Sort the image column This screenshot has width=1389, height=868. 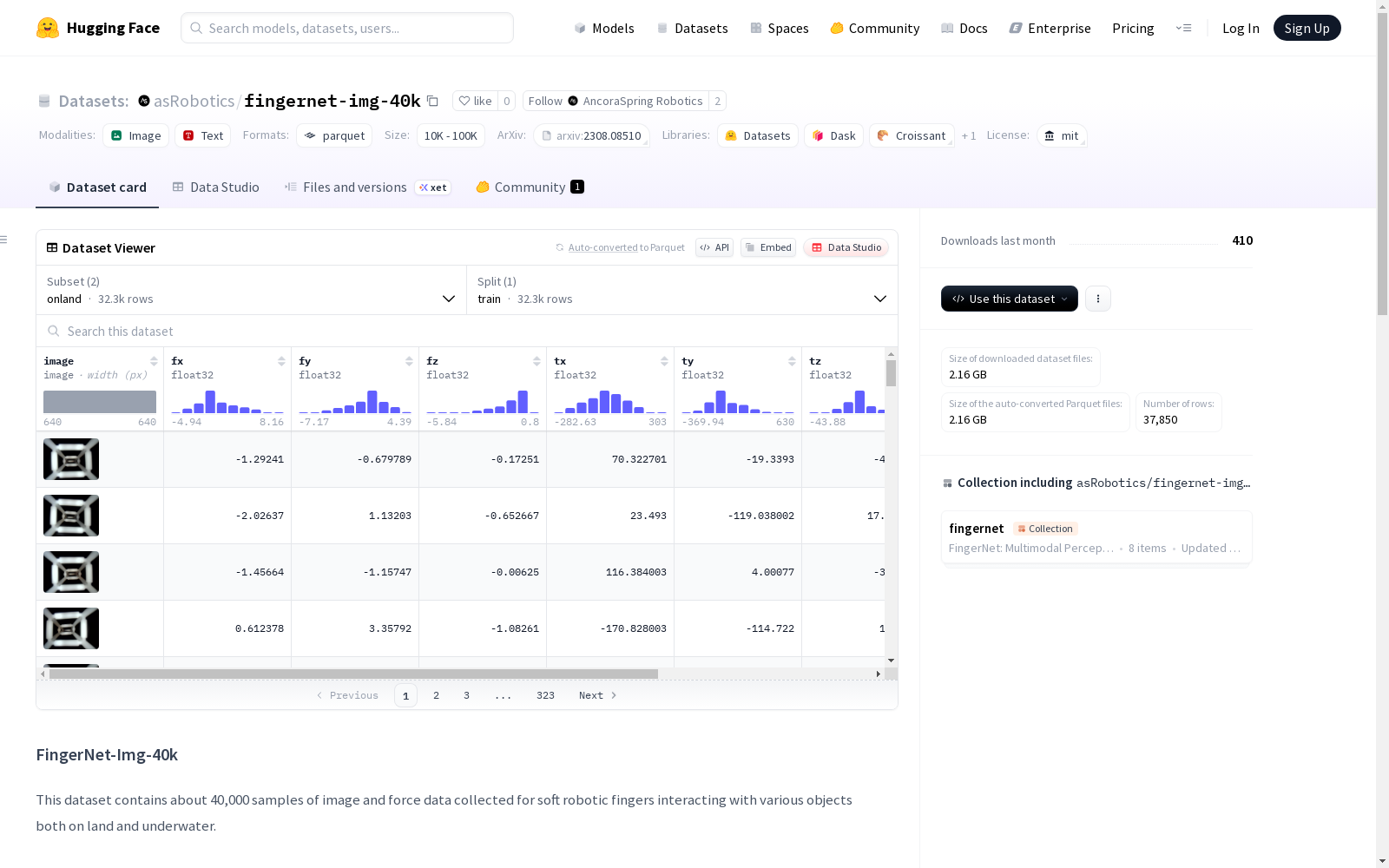click(154, 361)
